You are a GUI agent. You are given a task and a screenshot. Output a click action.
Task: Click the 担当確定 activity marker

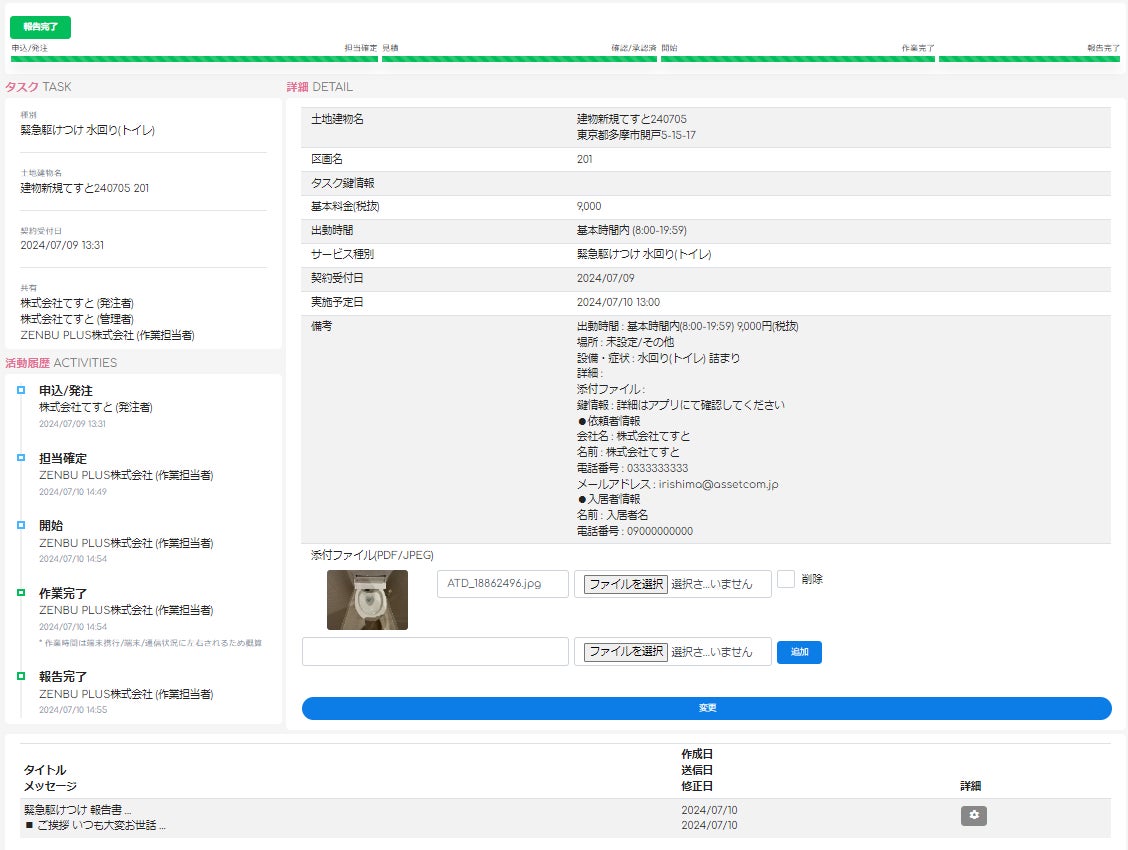[x=21, y=457]
